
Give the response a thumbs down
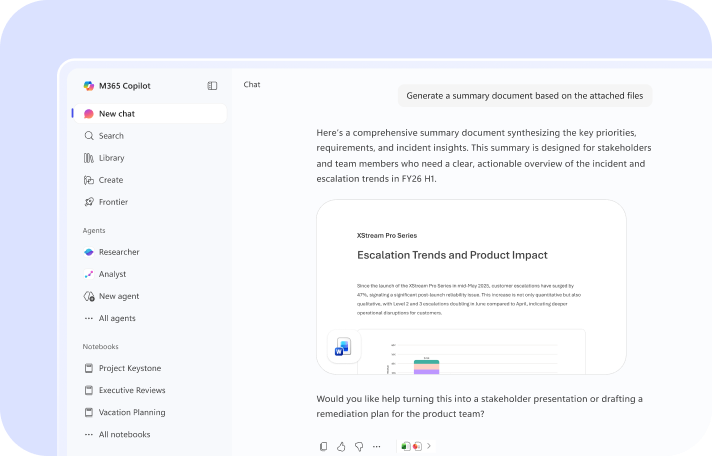click(x=359, y=446)
